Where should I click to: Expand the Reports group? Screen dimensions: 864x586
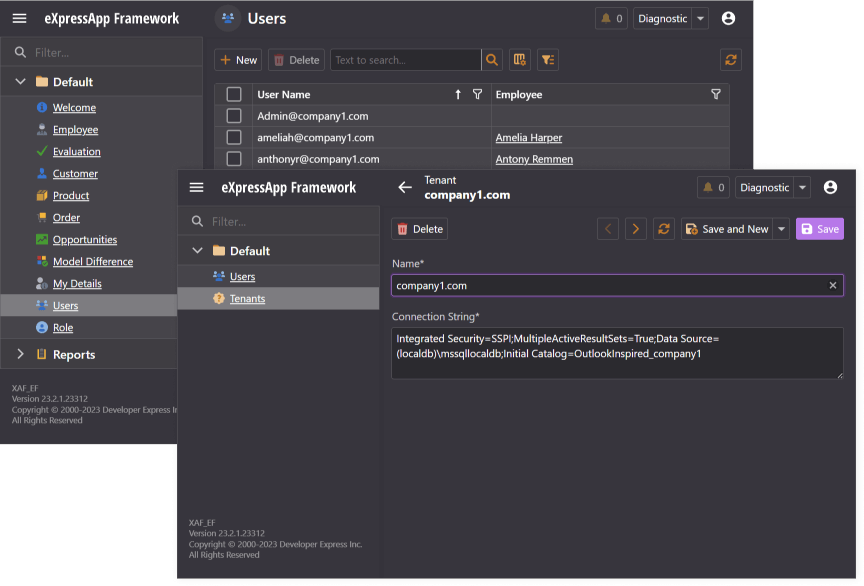click(x=20, y=354)
